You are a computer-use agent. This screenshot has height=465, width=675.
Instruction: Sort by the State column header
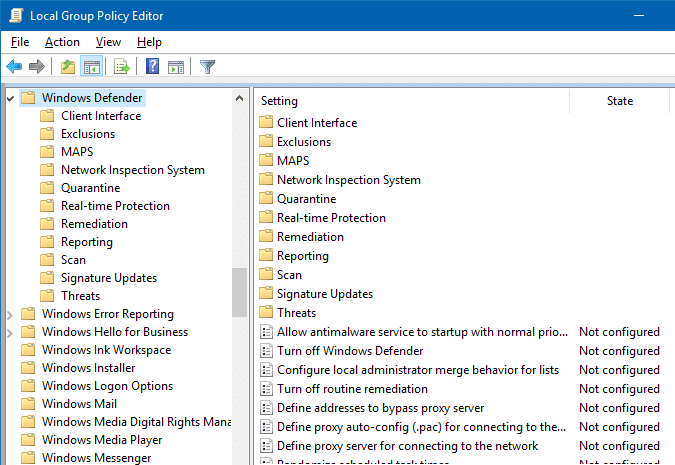point(619,101)
